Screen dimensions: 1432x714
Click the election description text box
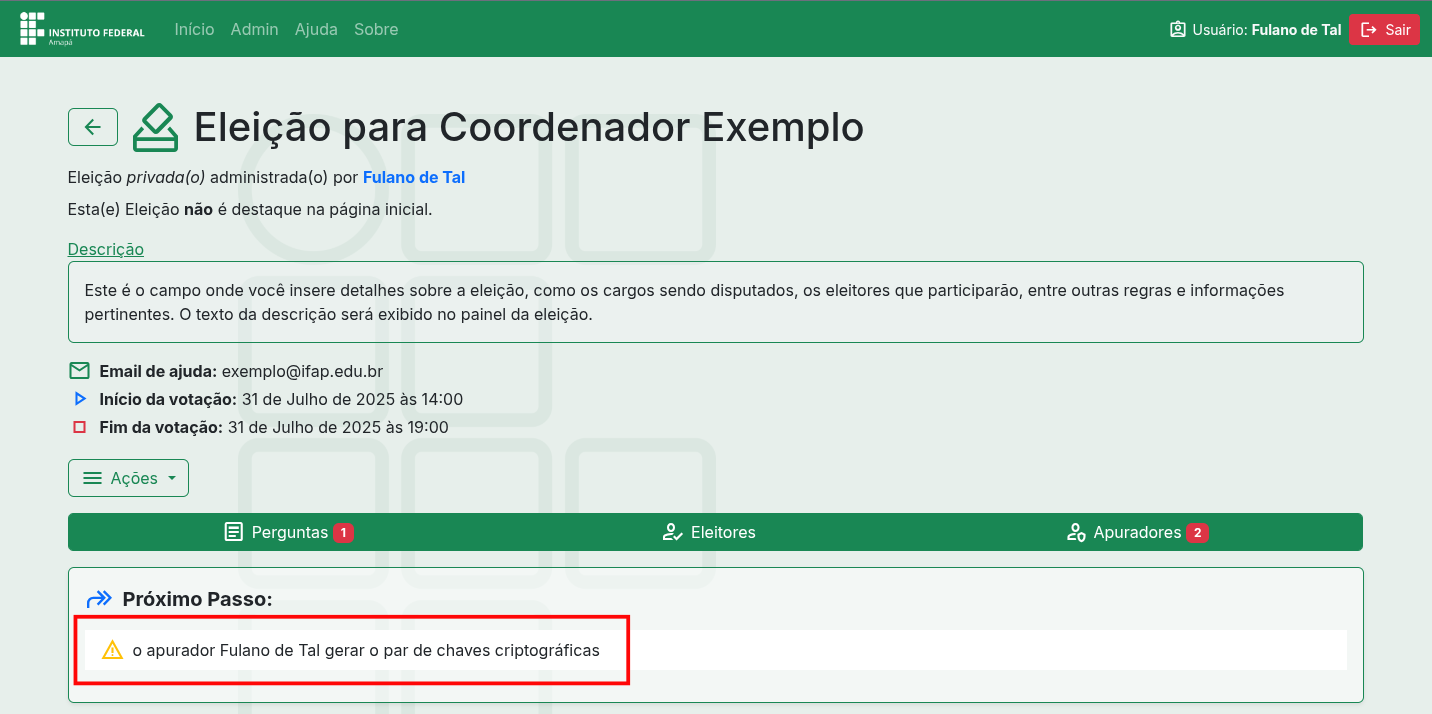click(x=715, y=302)
